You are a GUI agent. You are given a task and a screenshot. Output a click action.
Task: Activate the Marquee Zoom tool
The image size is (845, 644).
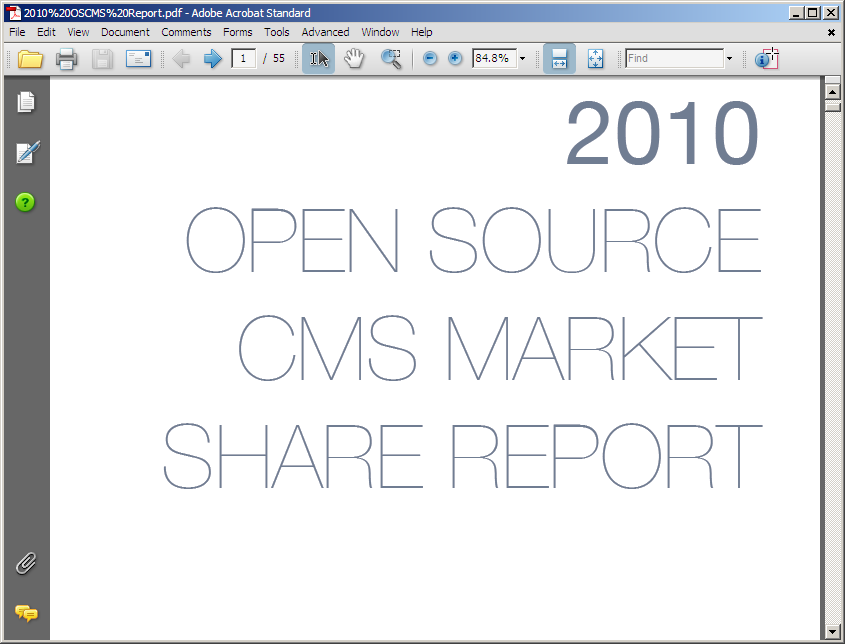(x=391, y=59)
